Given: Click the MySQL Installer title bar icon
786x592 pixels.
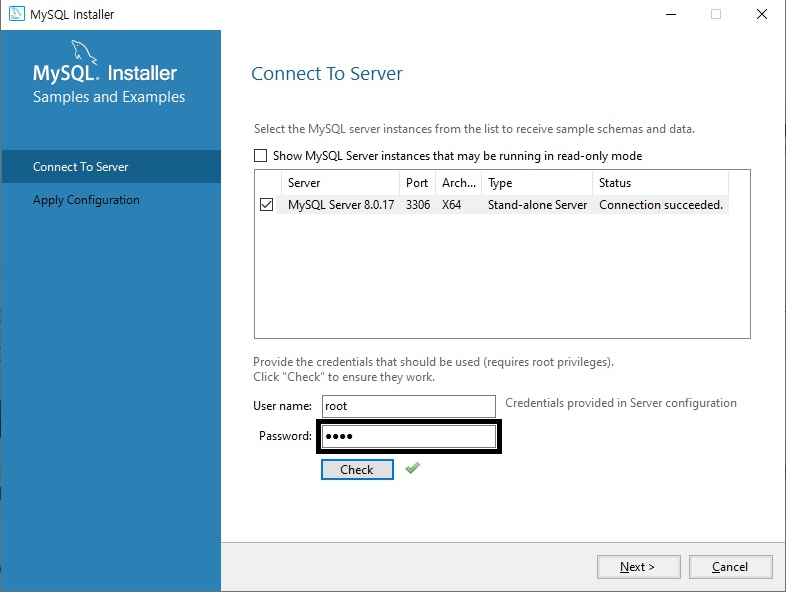Looking at the screenshot, I should coord(17,14).
